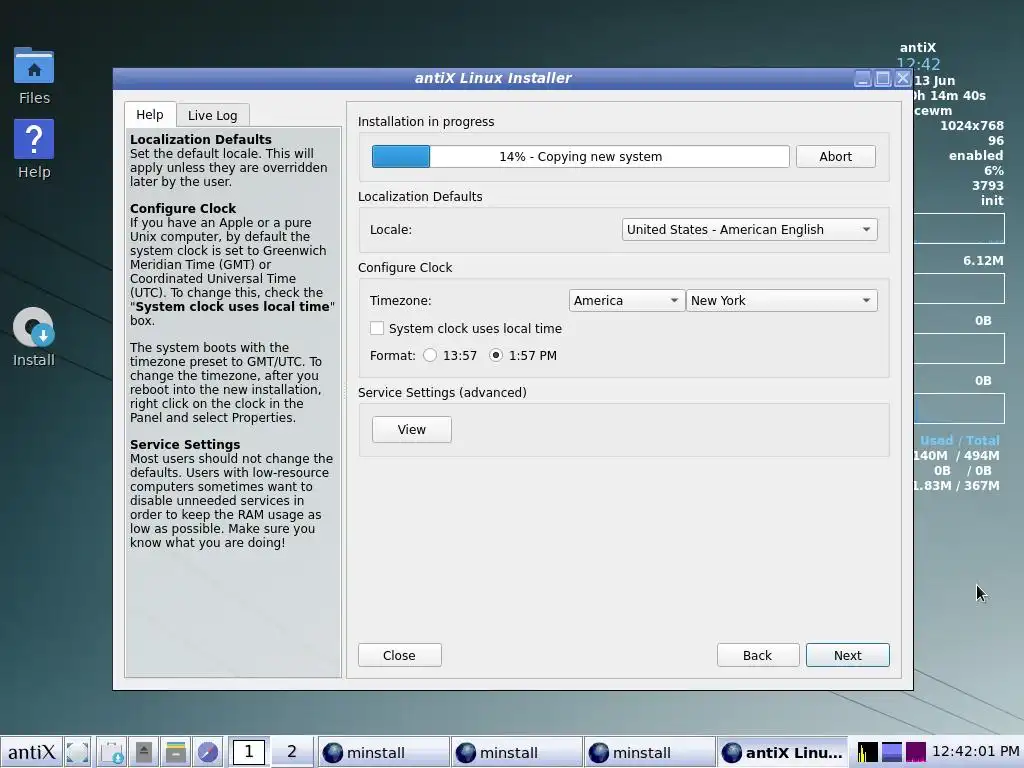Click View under Service Settings
The image size is (1024, 768).
click(x=411, y=430)
